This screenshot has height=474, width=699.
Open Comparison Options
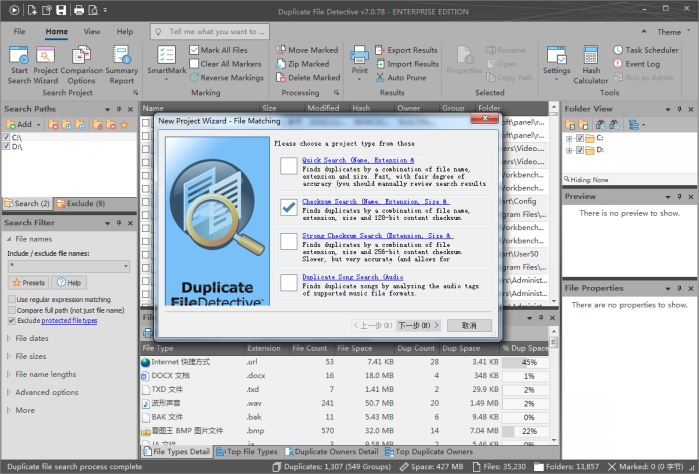pyautogui.click(x=81, y=65)
